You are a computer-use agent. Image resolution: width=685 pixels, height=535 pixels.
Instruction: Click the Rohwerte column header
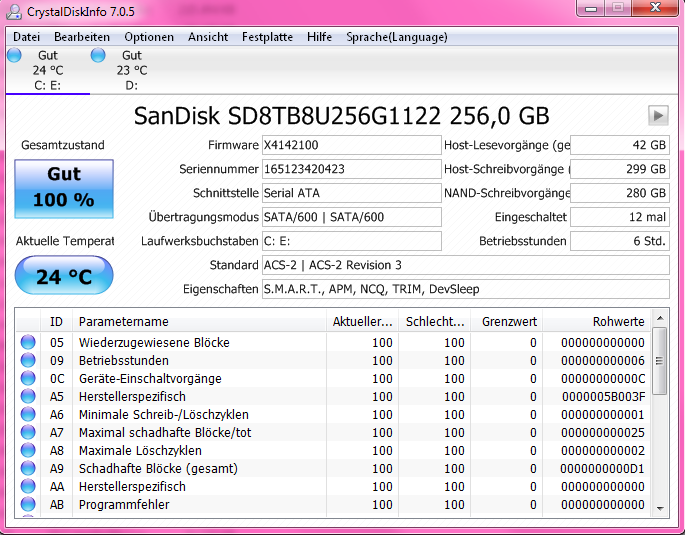[597, 321]
